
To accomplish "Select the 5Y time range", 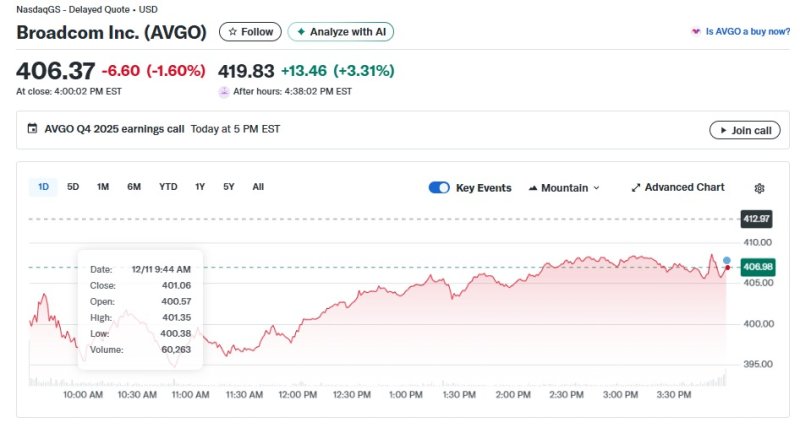I will pyautogui.click(x=229, y=187).
